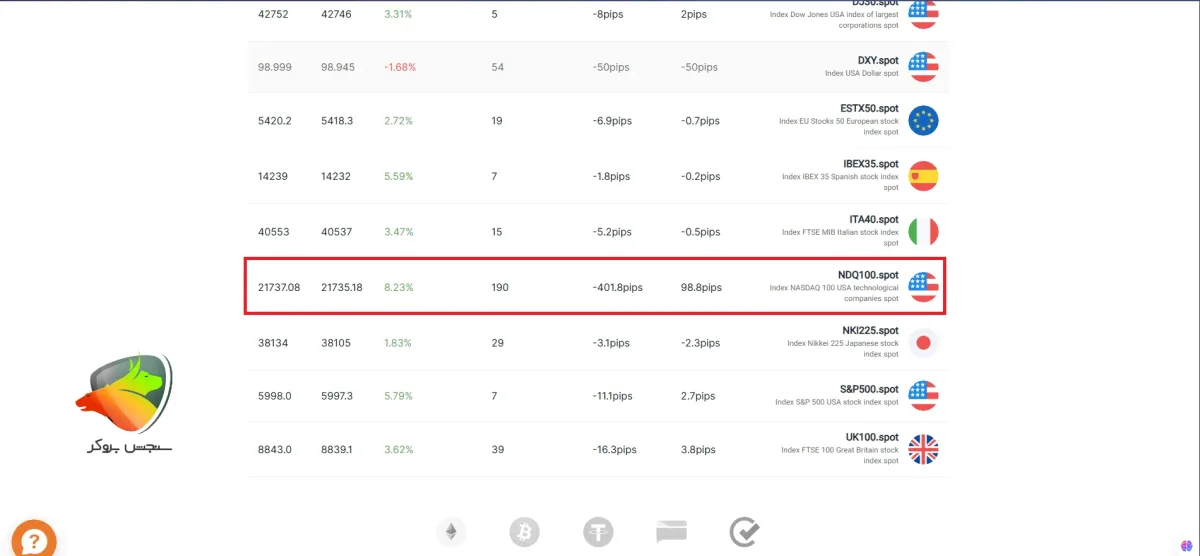Click the green 3.47% change value
1200x556 pixels.
398,232
